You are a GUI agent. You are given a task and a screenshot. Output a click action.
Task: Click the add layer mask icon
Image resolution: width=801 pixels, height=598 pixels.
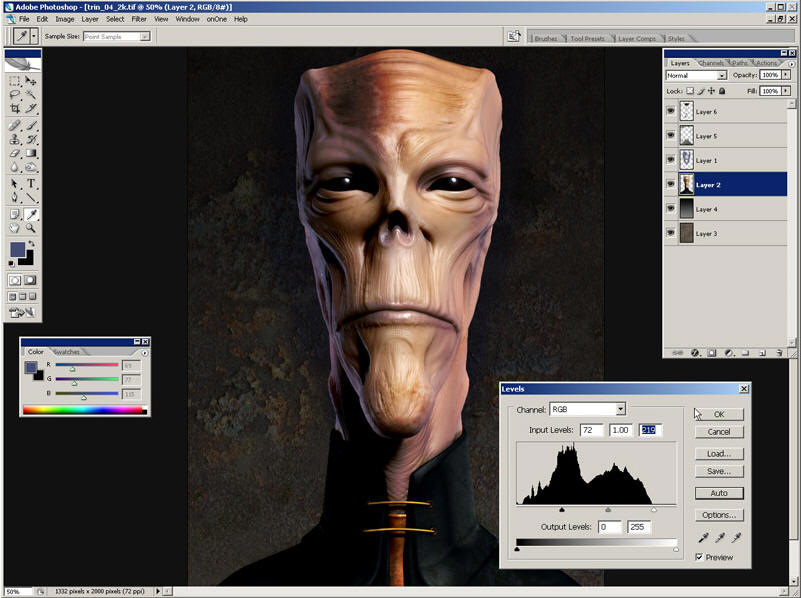pos(712,352)
